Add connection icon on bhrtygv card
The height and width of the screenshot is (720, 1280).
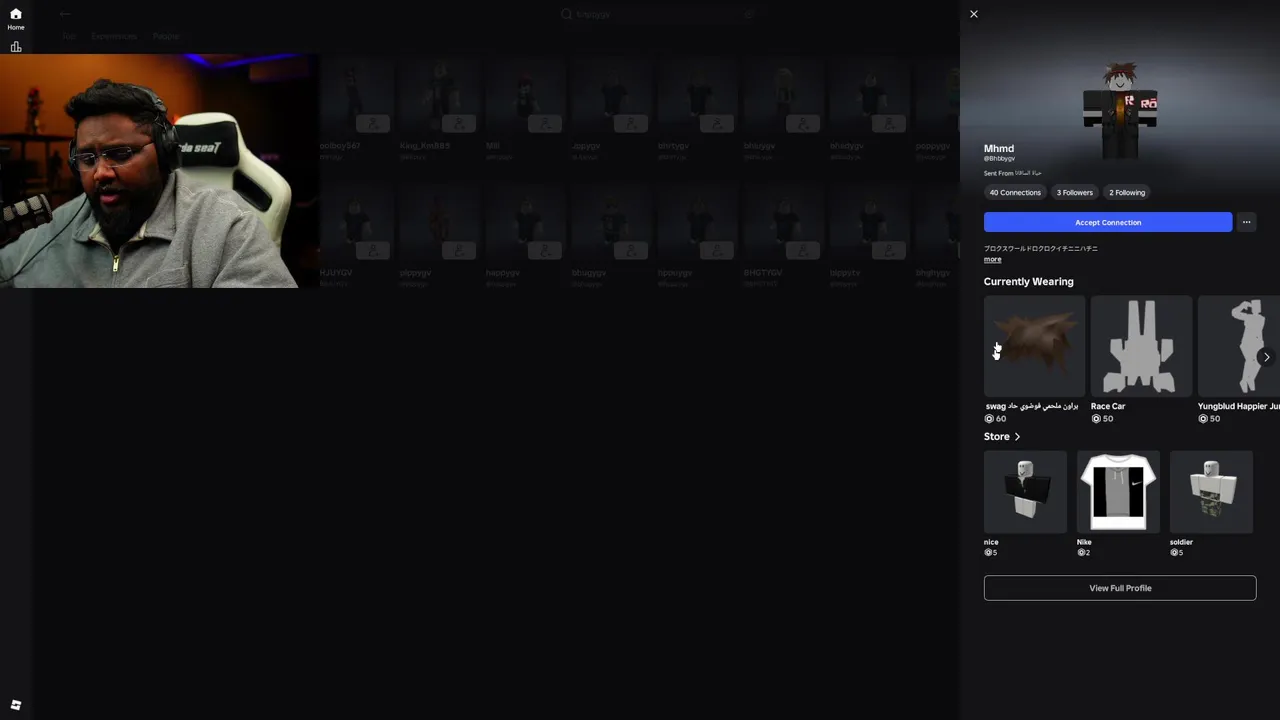[717, 124]
